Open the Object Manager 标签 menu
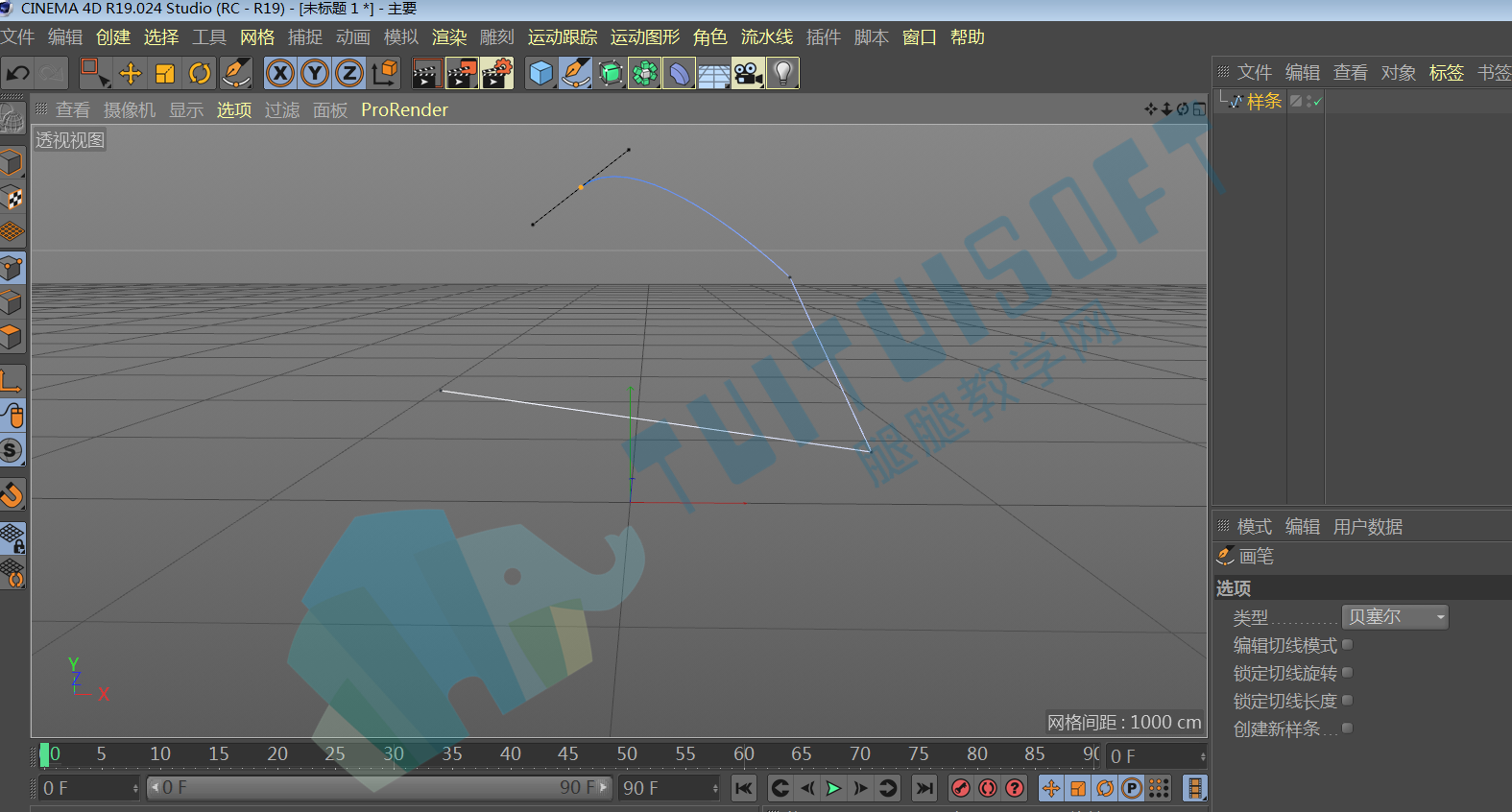Viewport: 1512px width, 812px height. (1446, 73)
